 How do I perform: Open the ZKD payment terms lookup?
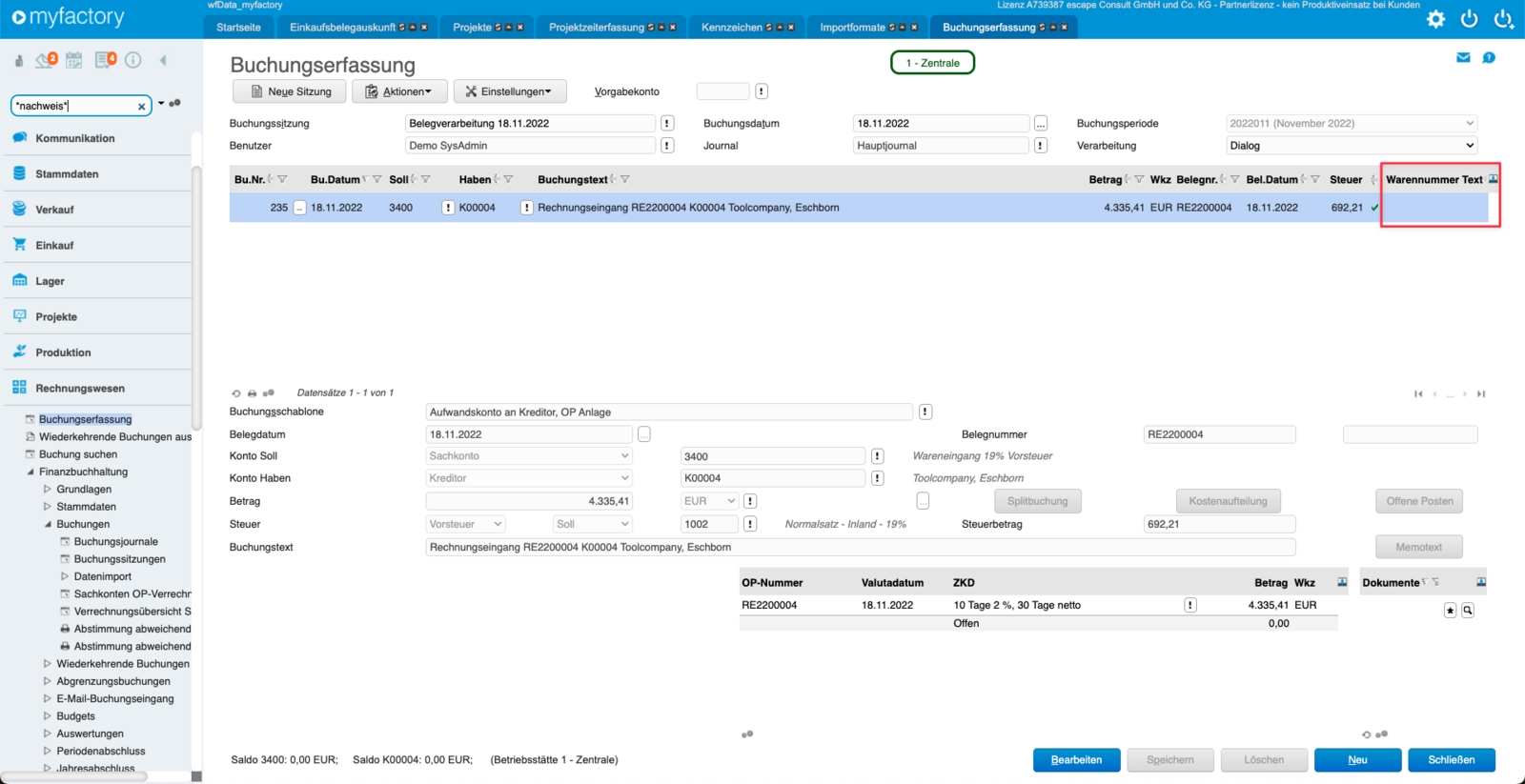click(1189, 605)
